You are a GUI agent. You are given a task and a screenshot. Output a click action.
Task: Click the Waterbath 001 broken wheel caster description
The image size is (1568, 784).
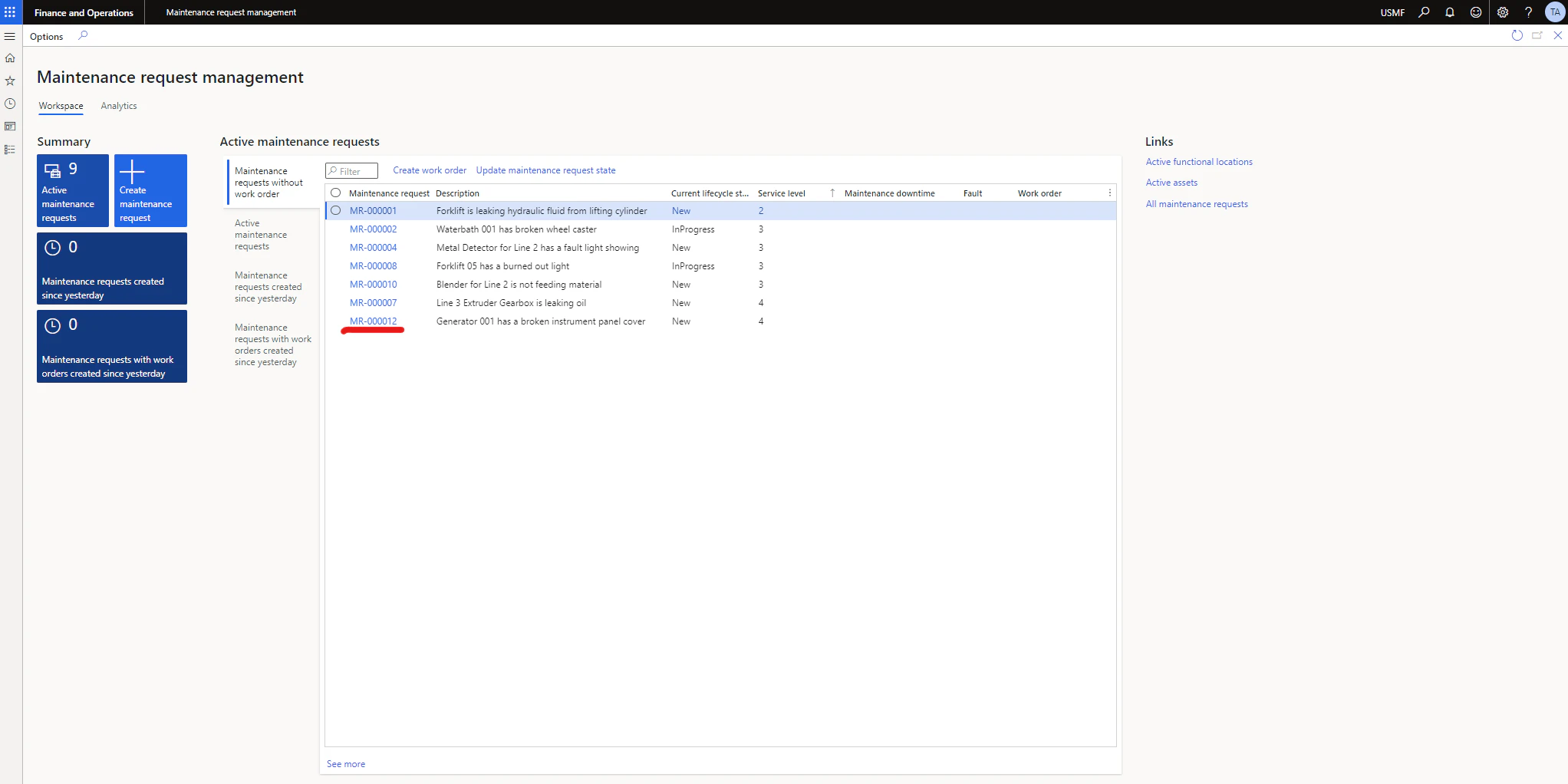(516, 229)
